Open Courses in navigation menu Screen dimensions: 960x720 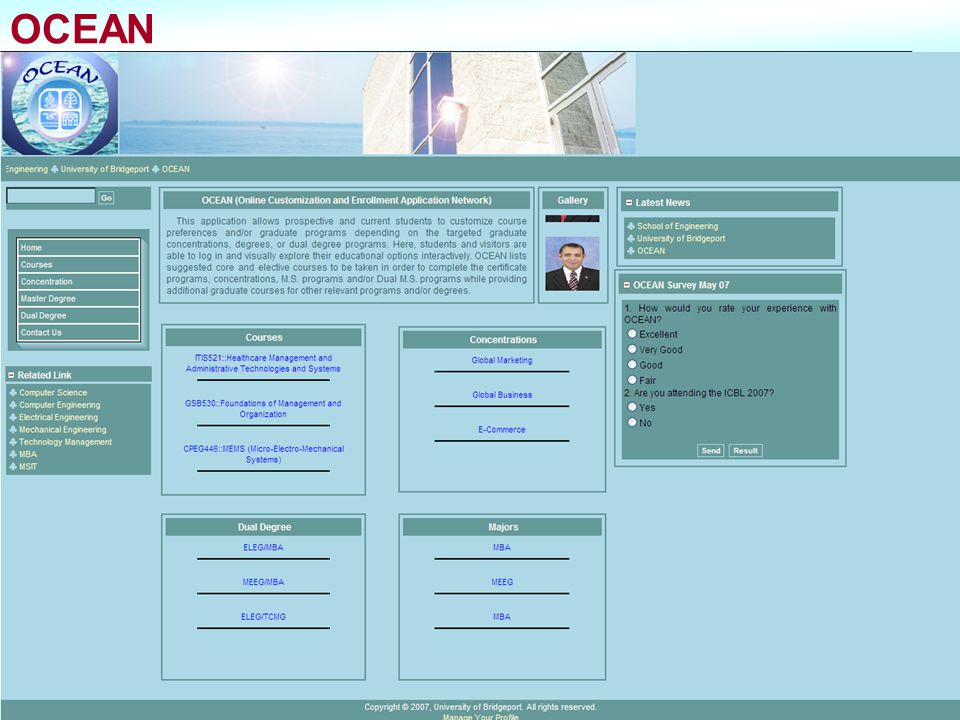pyautogui.click(x=78, y=264)
